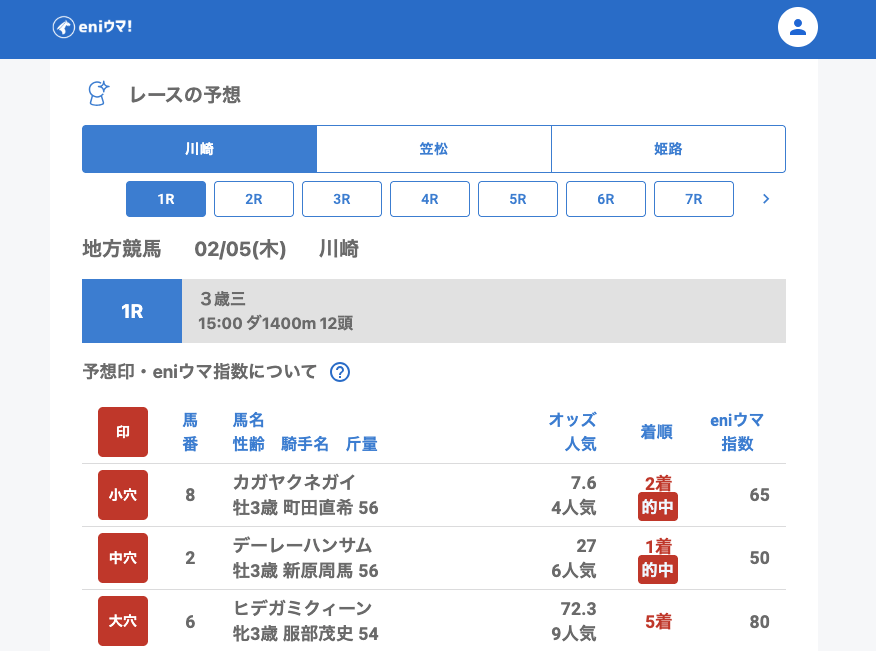The width and height of the screenshot is (876, 651).
Task: Select the 1R race button
Action: click(166, 199)
